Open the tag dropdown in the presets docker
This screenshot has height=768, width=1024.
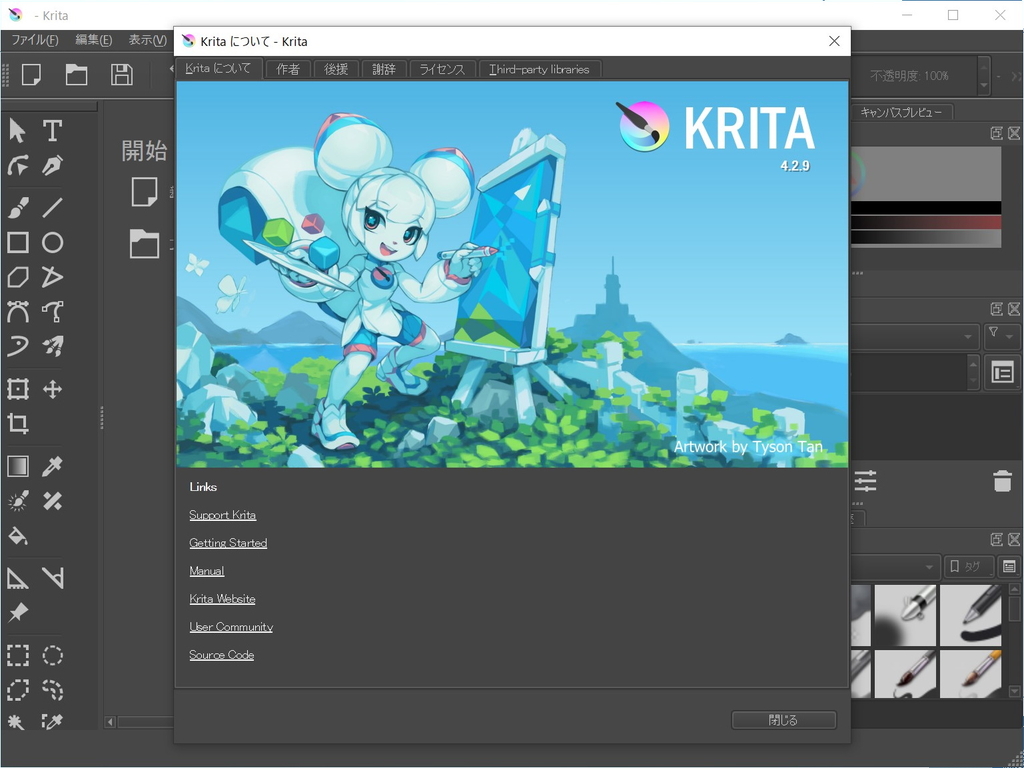click(968, 566)
